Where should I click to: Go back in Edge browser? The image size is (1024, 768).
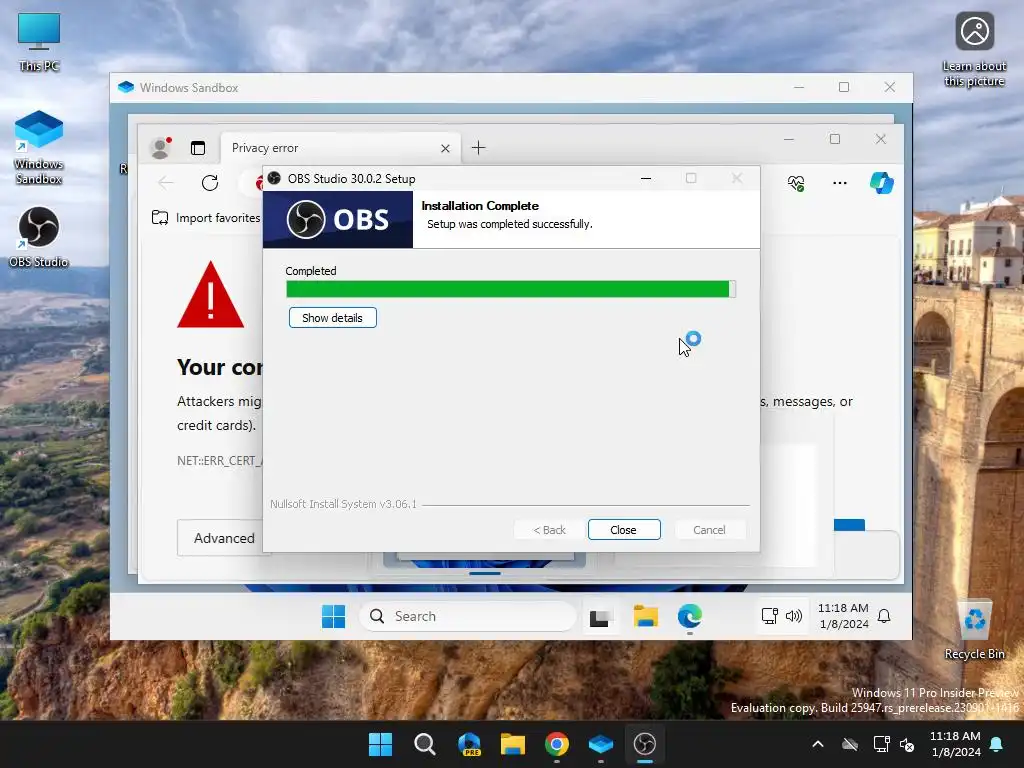click(x=166, y=183)
